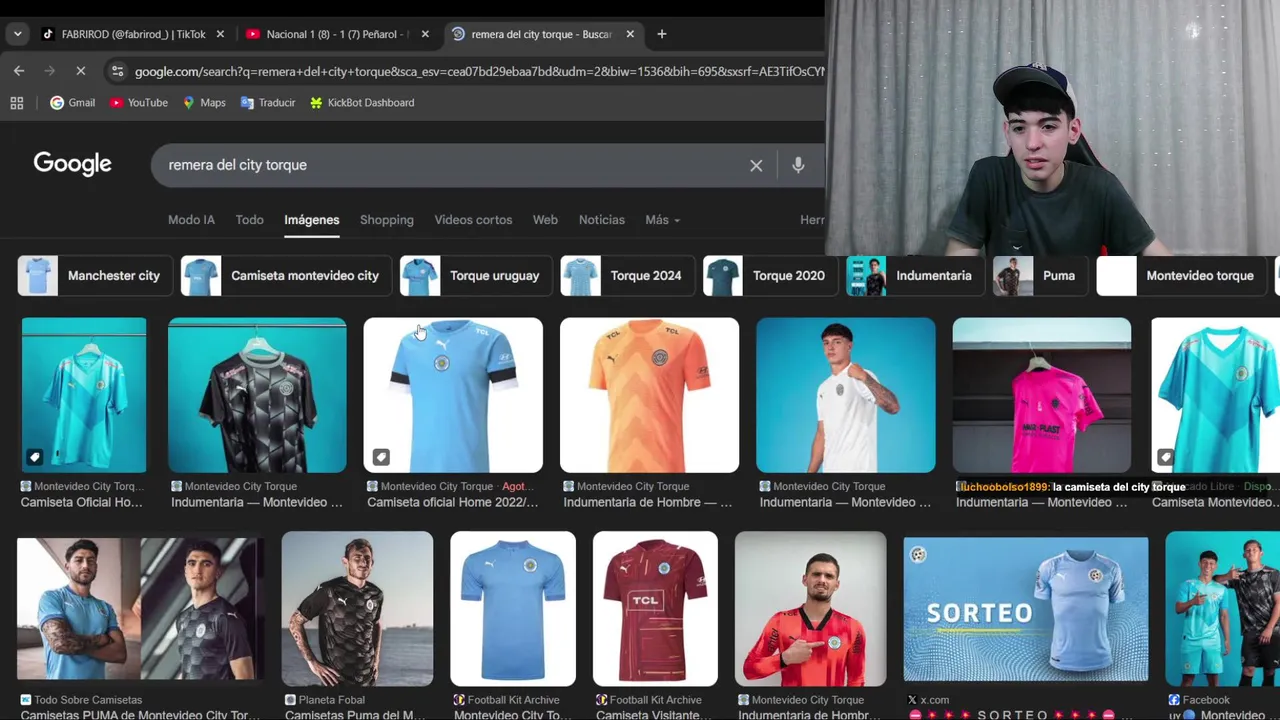The width and height of the screenshot is (1280, 720).
Task: Open the Maps bookmark
Action: tap(204, 103)
